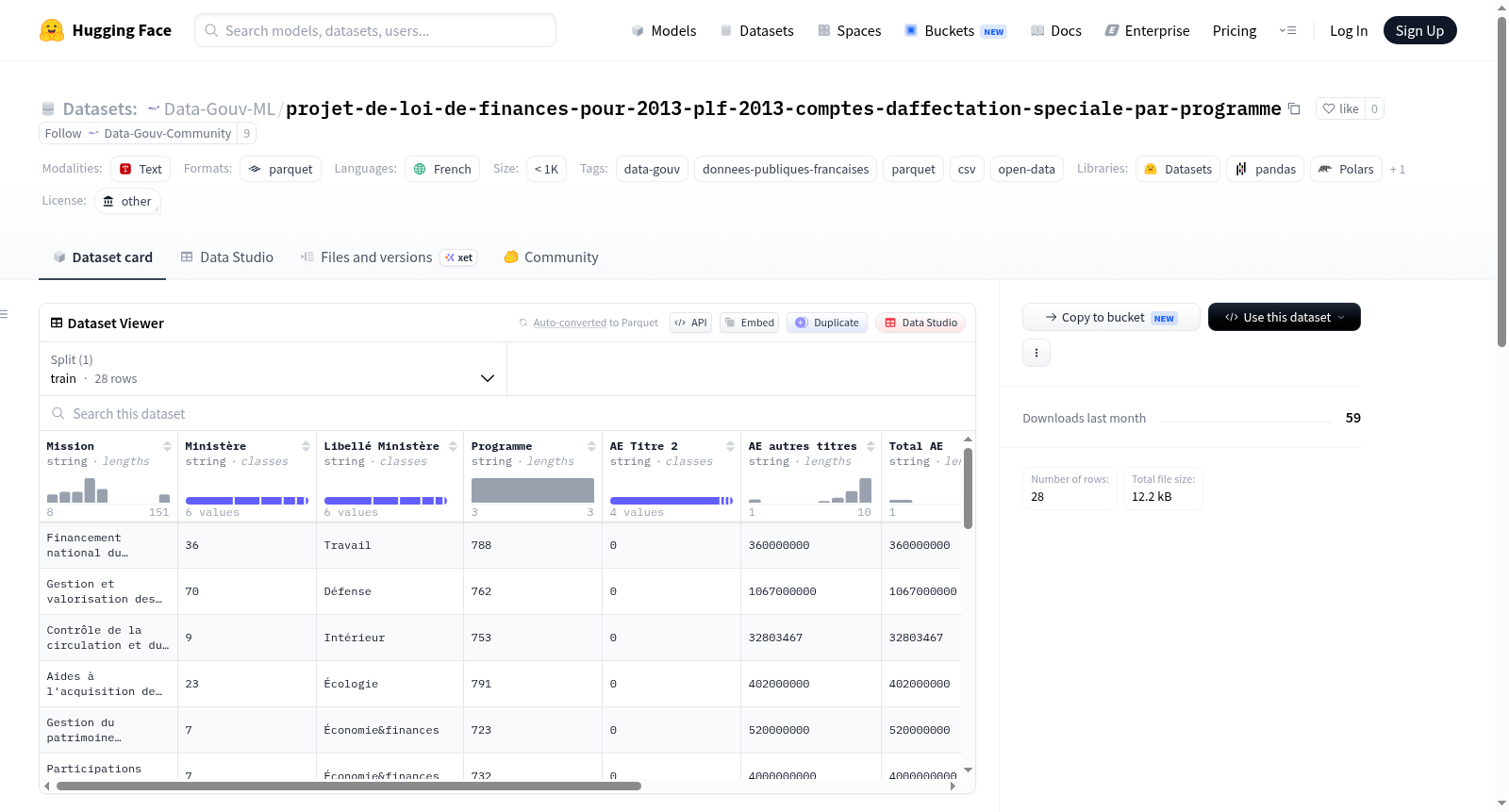Click the Écologie cell
The height and width of the screenshot is (812, 1509).
(390, 684)
